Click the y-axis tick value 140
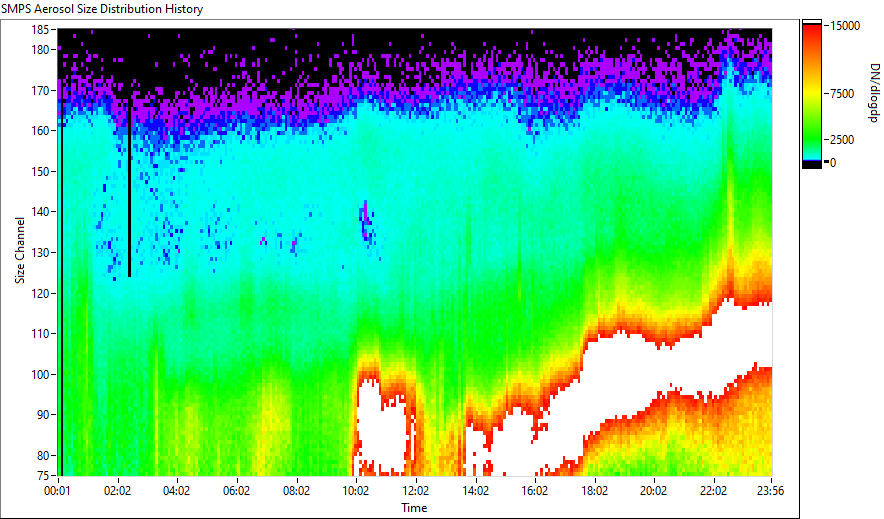The image size is (884, 519). pyautogui.click(x=40, y=212)
